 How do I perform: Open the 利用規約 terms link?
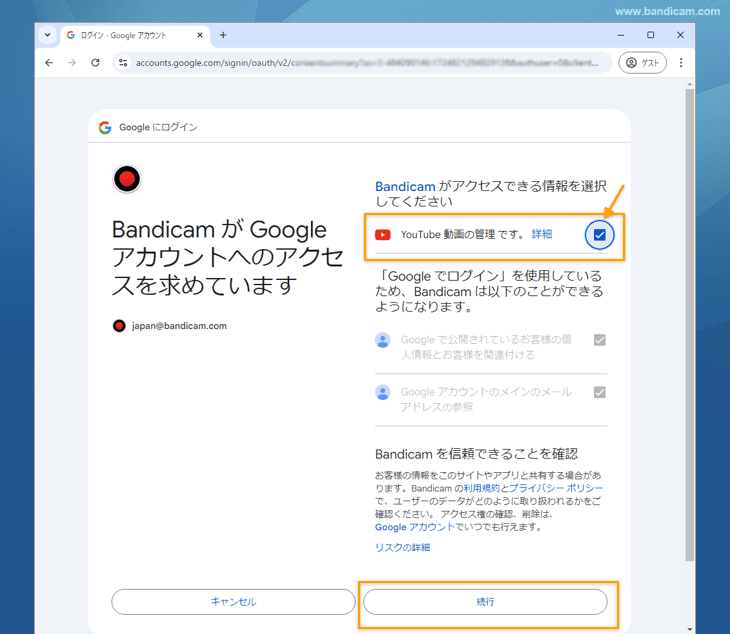481,488
